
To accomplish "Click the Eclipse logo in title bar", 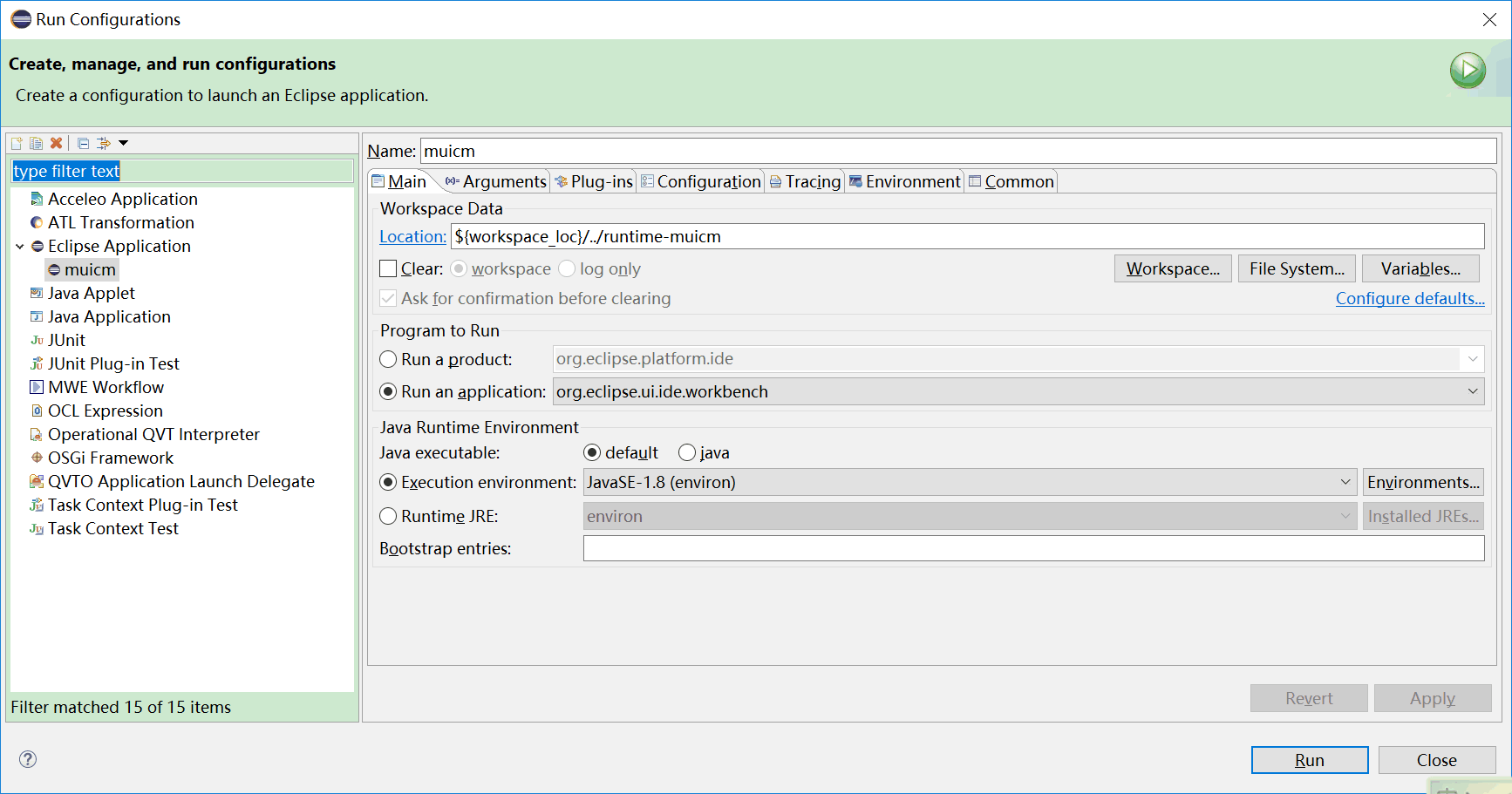I will click(x=21, y=19).
